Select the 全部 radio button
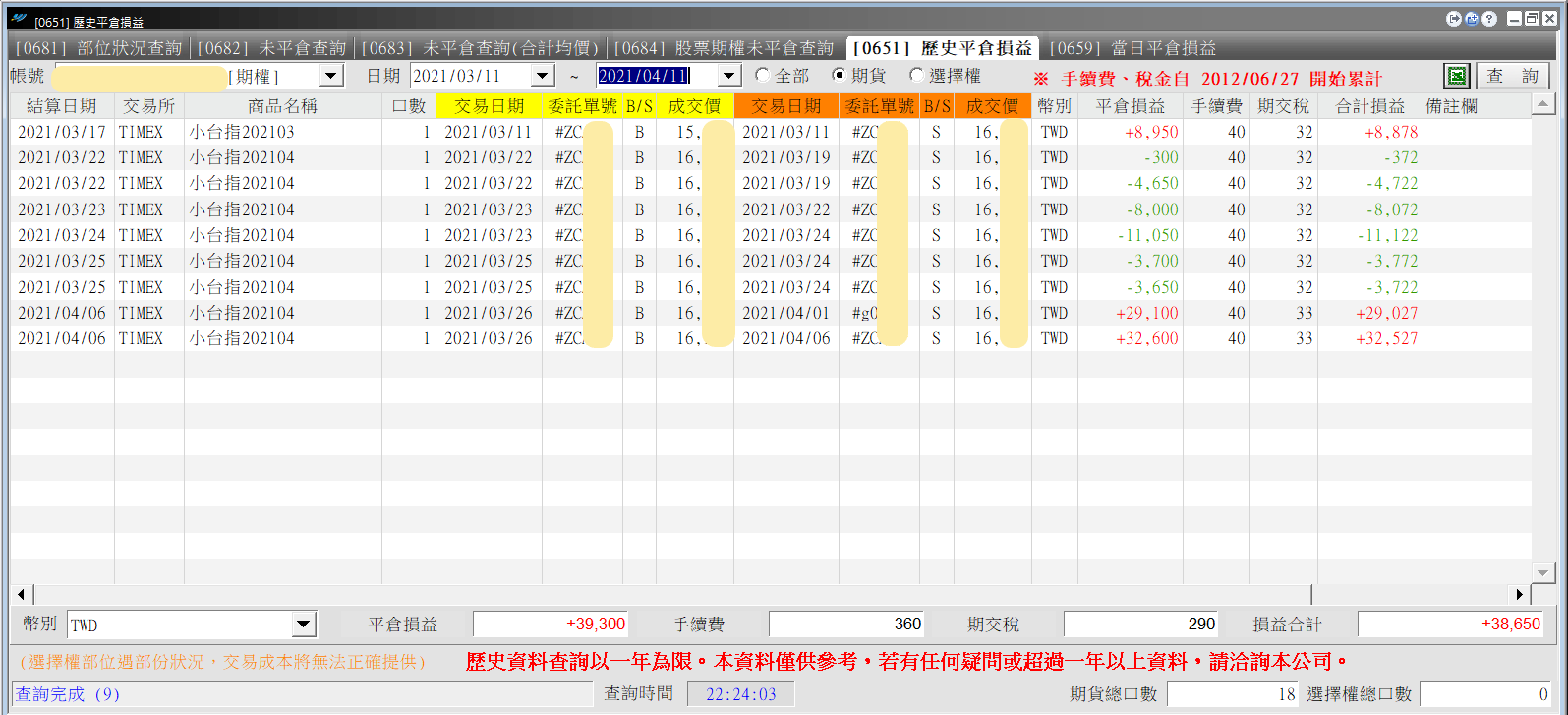Viewport: 1568px width, 715px height. coord(762,75)
